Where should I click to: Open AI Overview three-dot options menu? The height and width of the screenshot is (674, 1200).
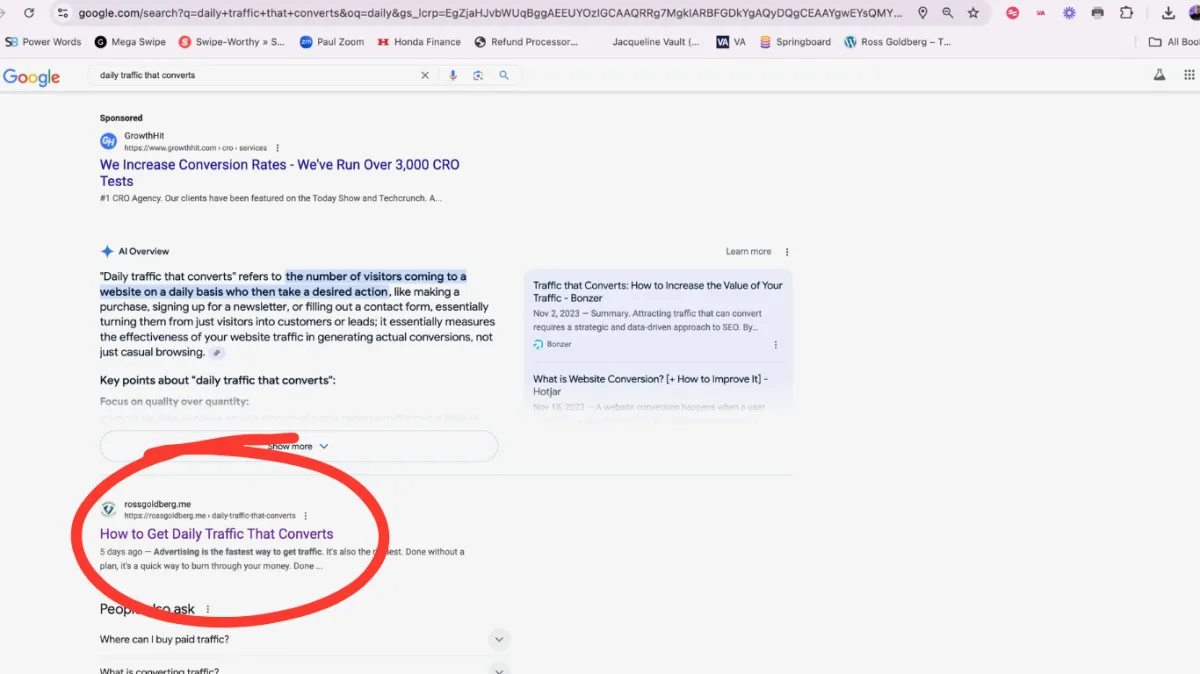coord(787,252)
